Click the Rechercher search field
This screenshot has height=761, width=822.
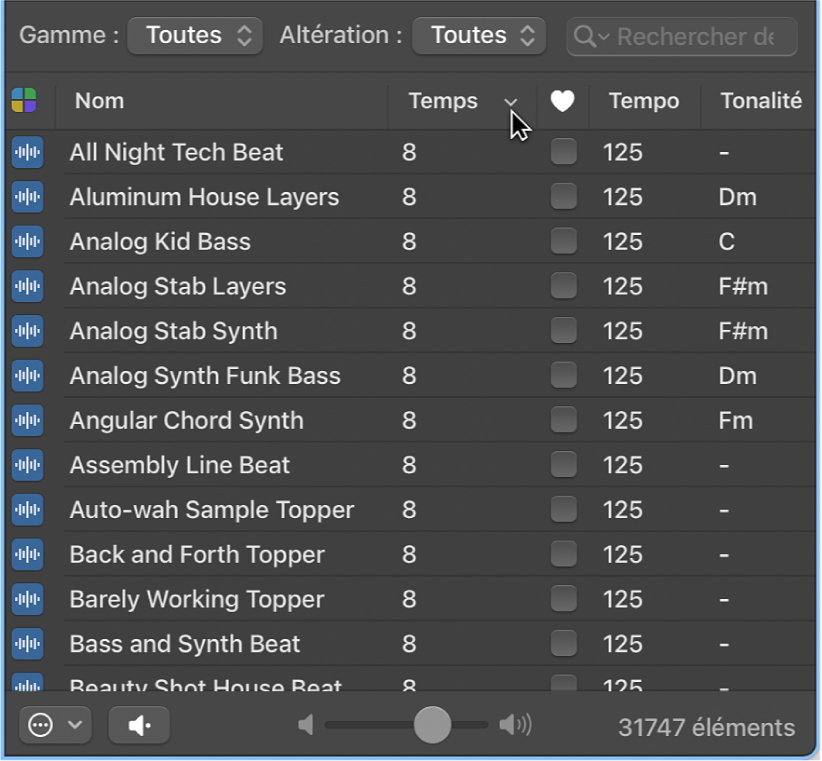(x=693, y=37)
